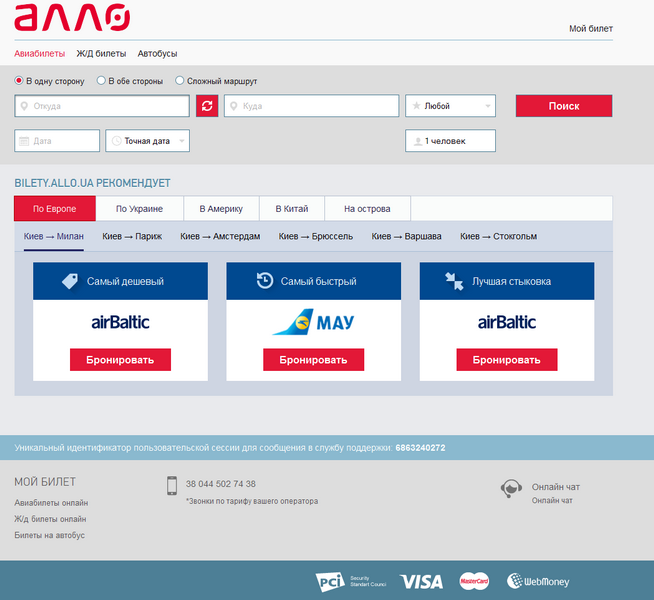Open the Авиабилеты онлайн footer link
The height and width of the screenshot is (600, 654).
tap(51, 503)
